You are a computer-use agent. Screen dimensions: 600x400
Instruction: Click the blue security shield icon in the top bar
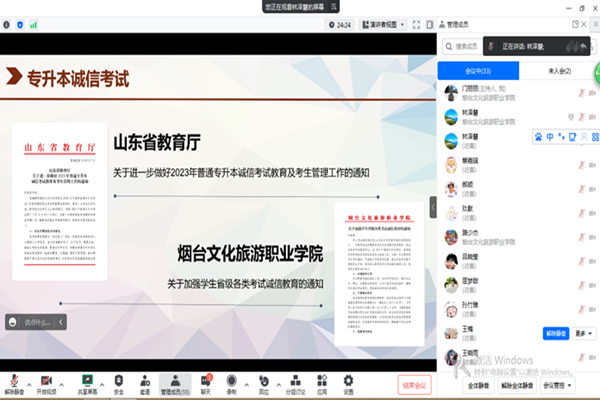point(20,25)
